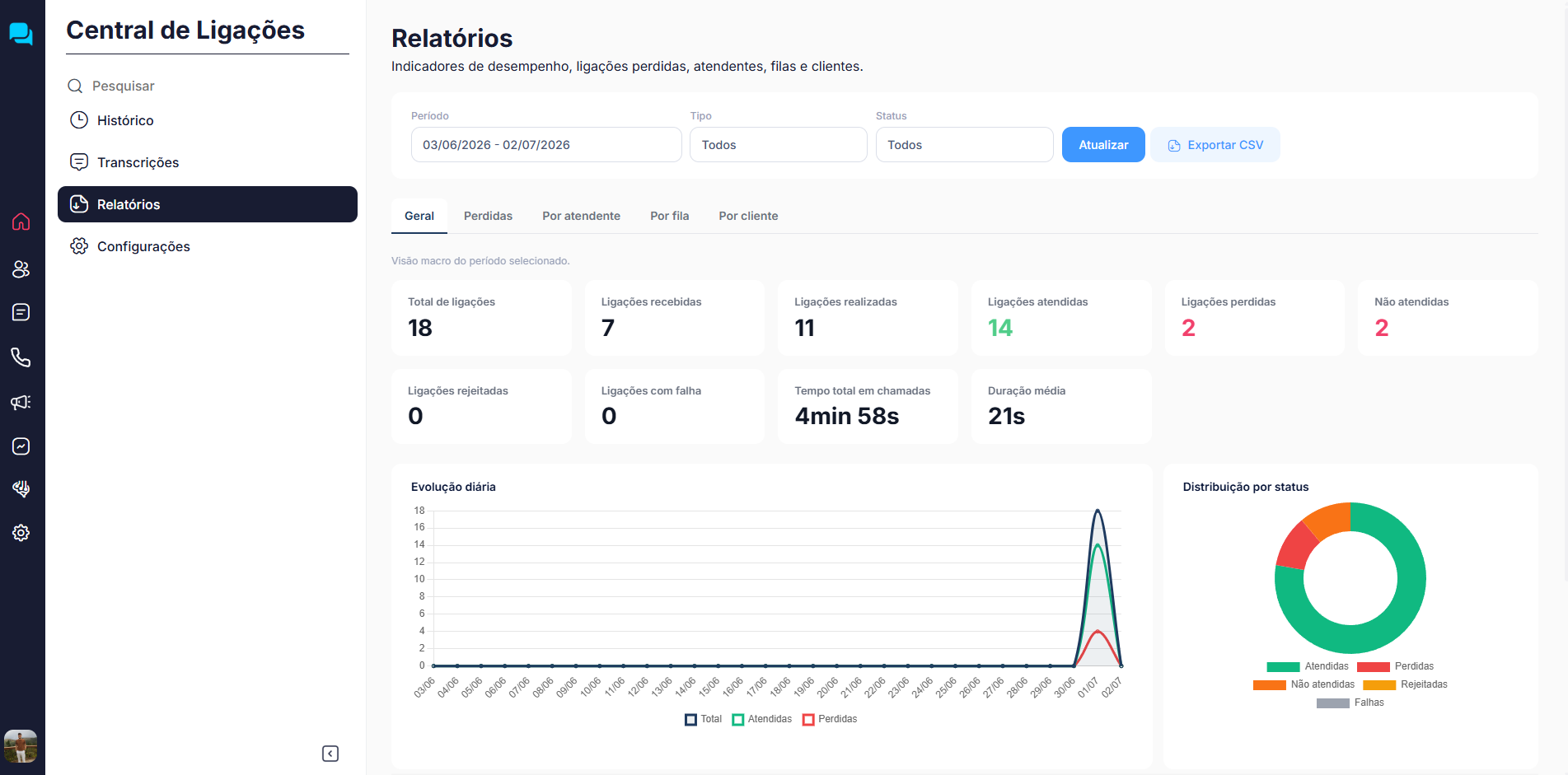Click the chat logo icon at top

pyautogui.click(x=21, y=34)
